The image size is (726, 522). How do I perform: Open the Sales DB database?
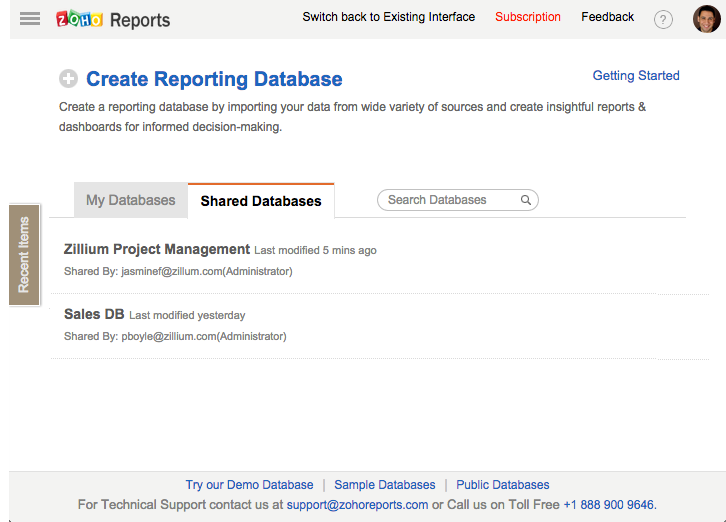coord(94,314)
